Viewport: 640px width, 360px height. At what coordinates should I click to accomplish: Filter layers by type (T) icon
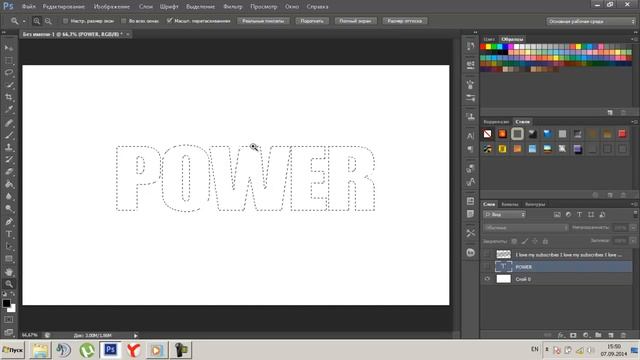coord(579,214)
